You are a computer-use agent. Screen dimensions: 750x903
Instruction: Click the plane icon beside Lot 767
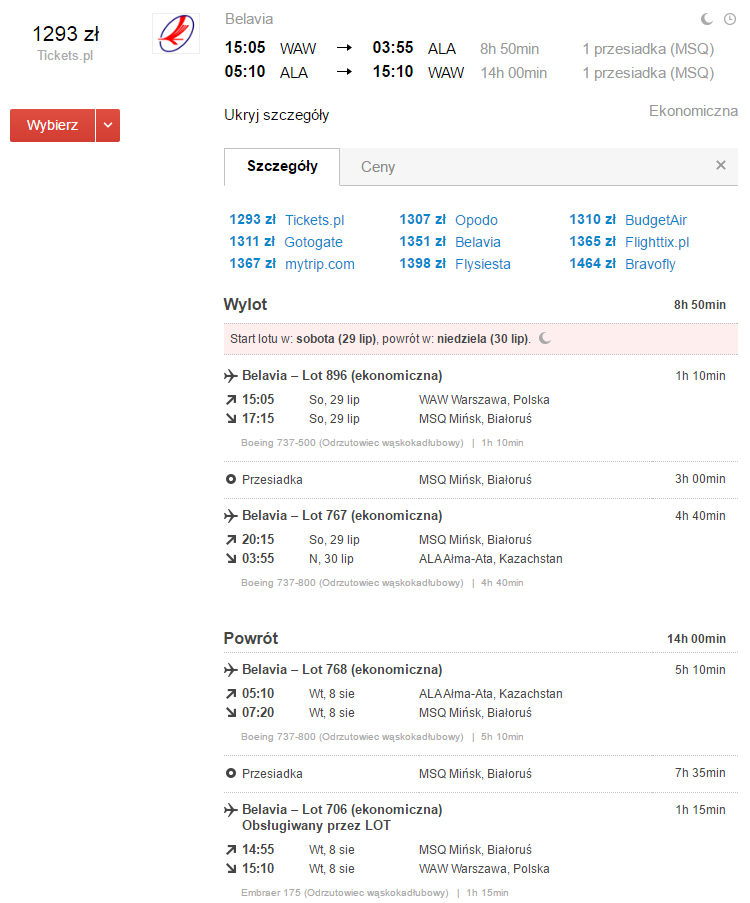pyautogui.click(x=230, y=516)
